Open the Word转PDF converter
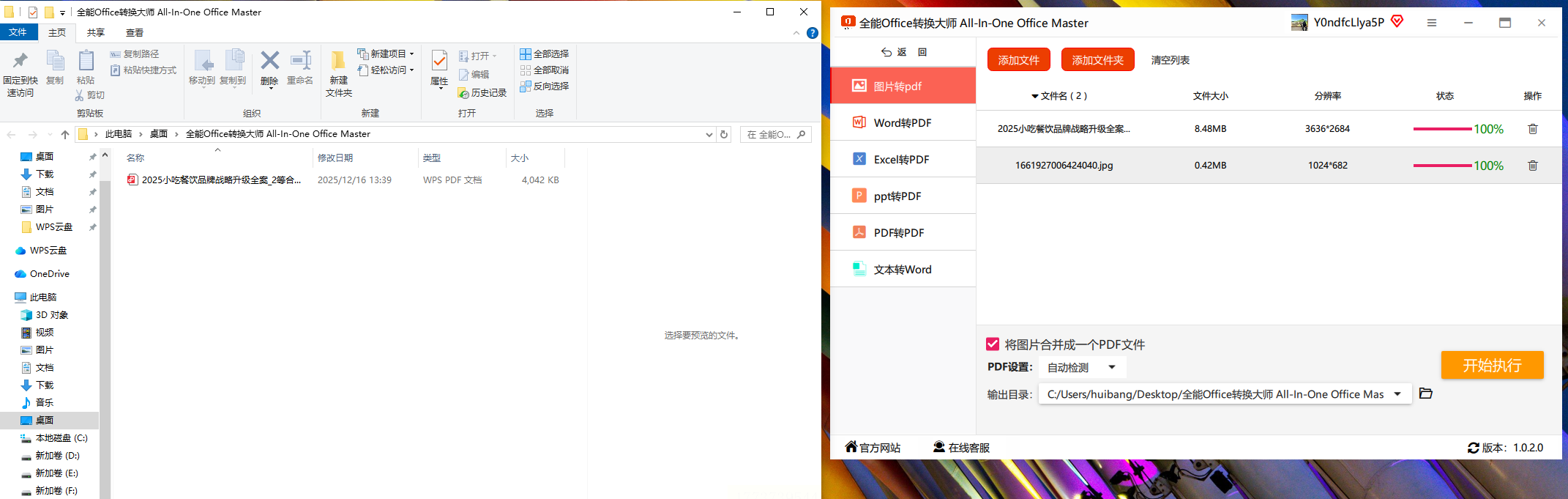 (x=903, y=122)
